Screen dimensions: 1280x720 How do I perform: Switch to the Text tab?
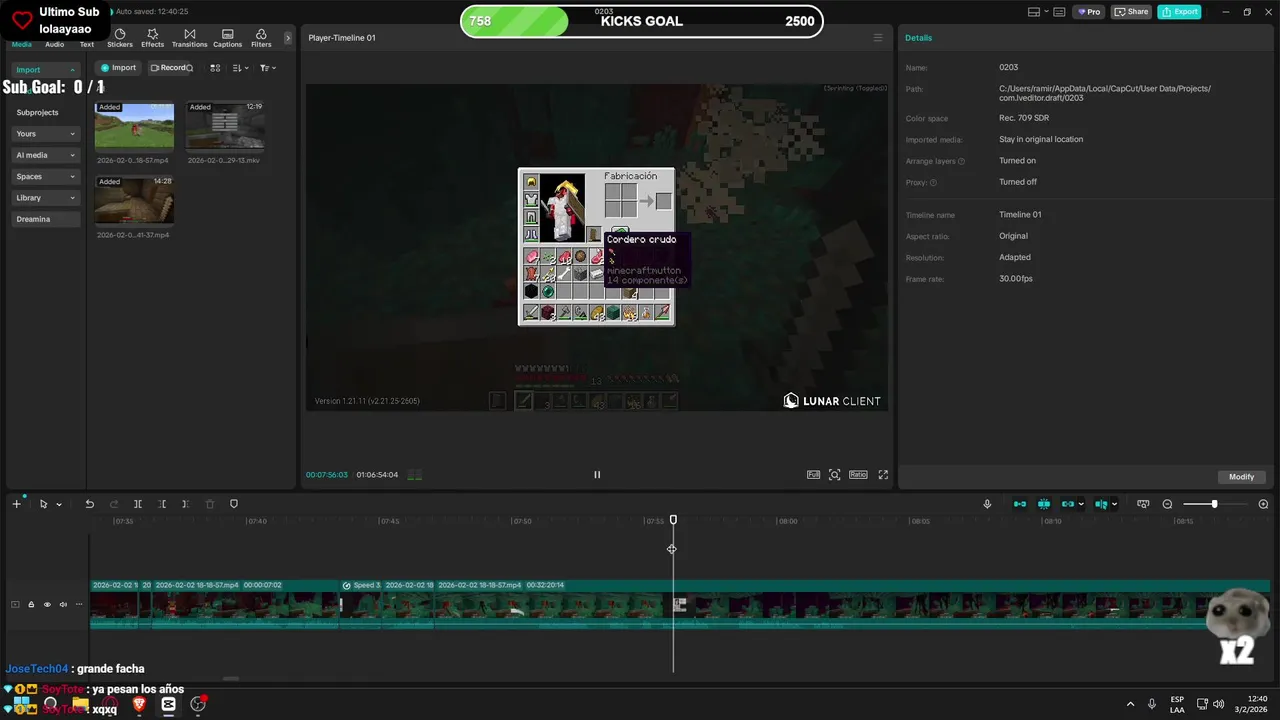pos(87,44)
